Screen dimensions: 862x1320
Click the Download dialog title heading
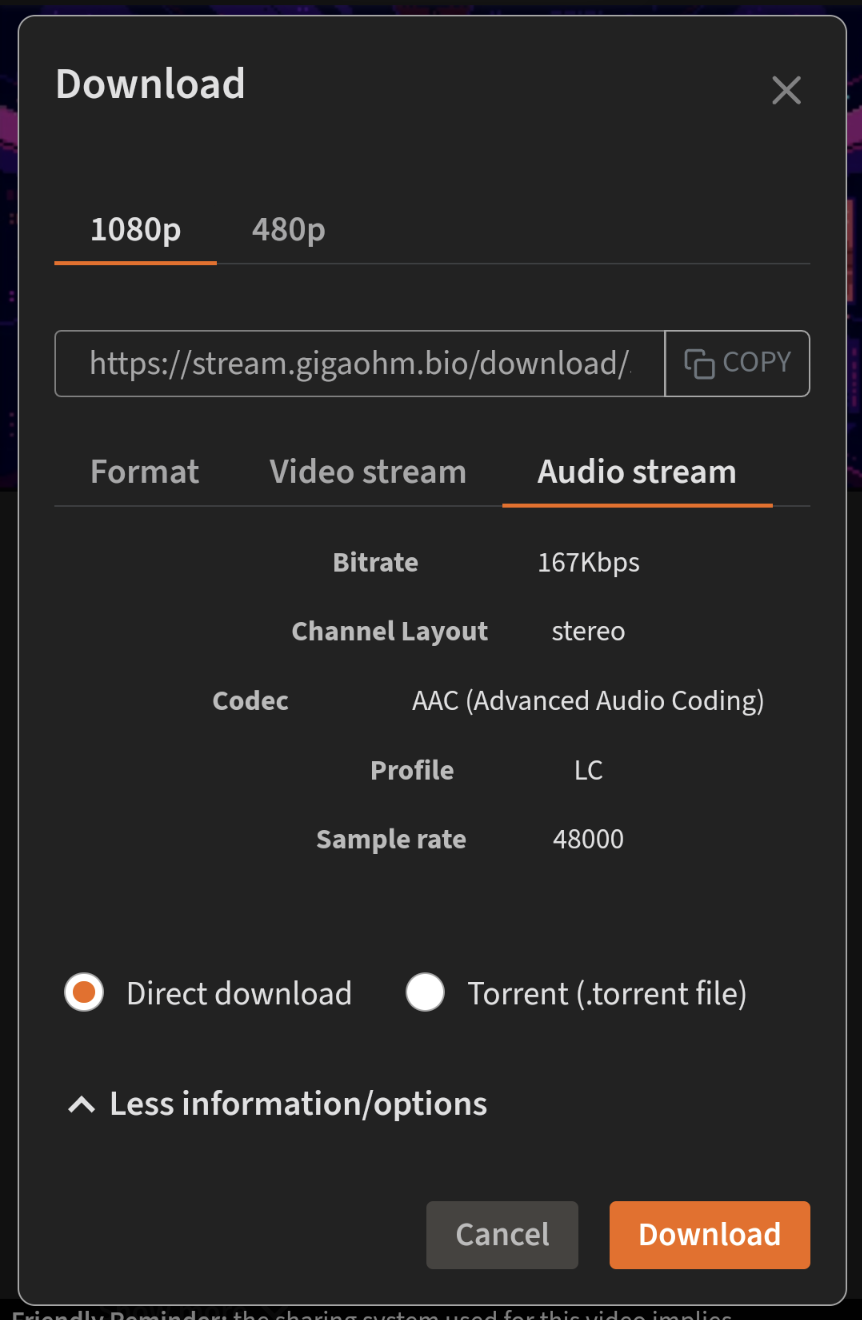click(150, 84)
